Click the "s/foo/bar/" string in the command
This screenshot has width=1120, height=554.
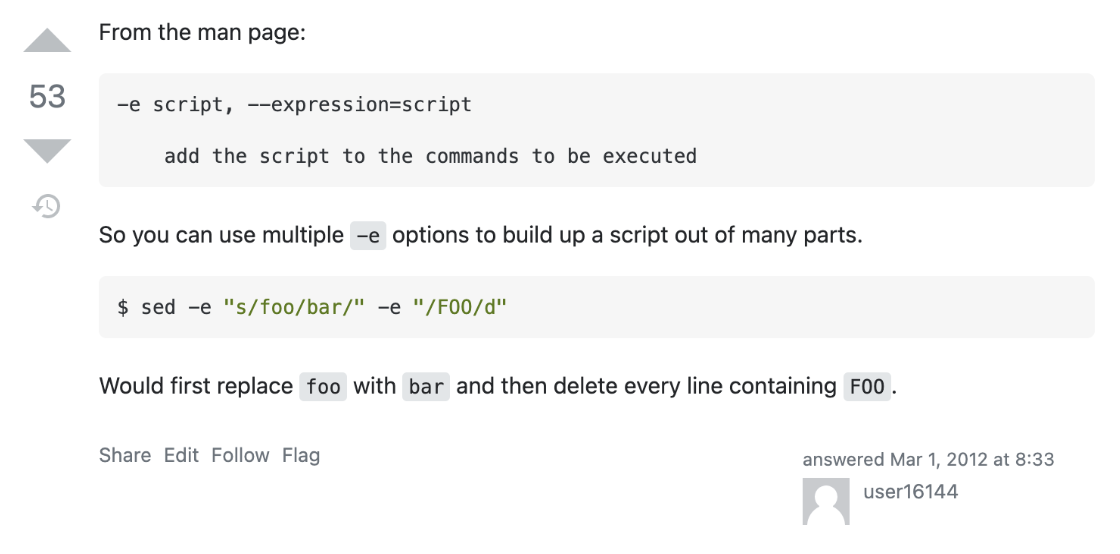294,307
